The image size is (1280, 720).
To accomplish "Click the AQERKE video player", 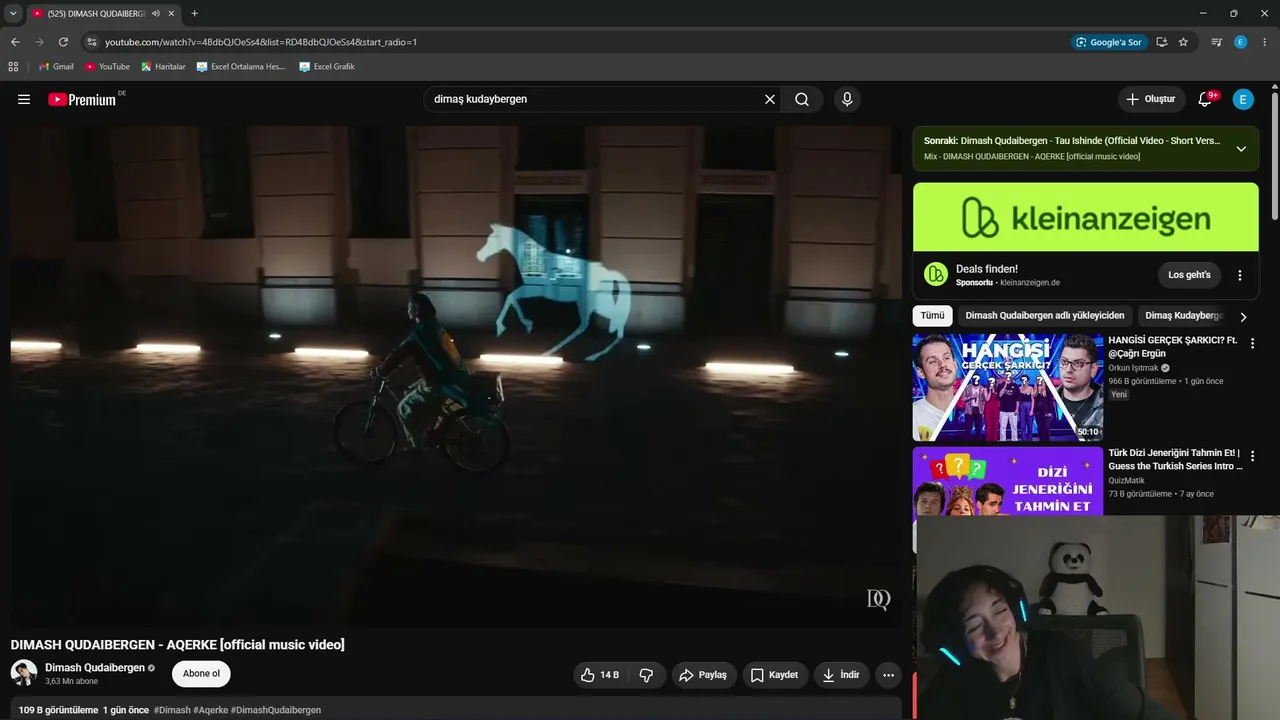I will click(456, 376).
